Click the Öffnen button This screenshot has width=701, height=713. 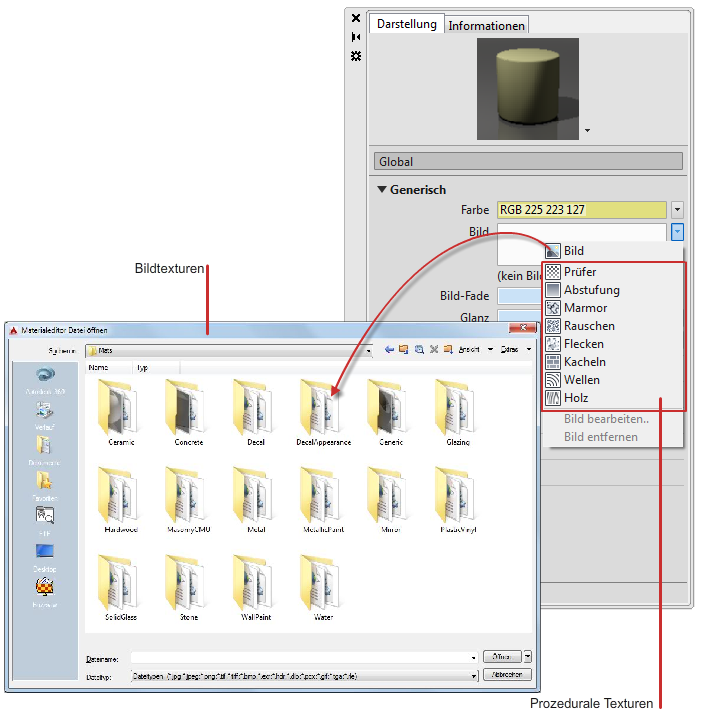point(502,656)
